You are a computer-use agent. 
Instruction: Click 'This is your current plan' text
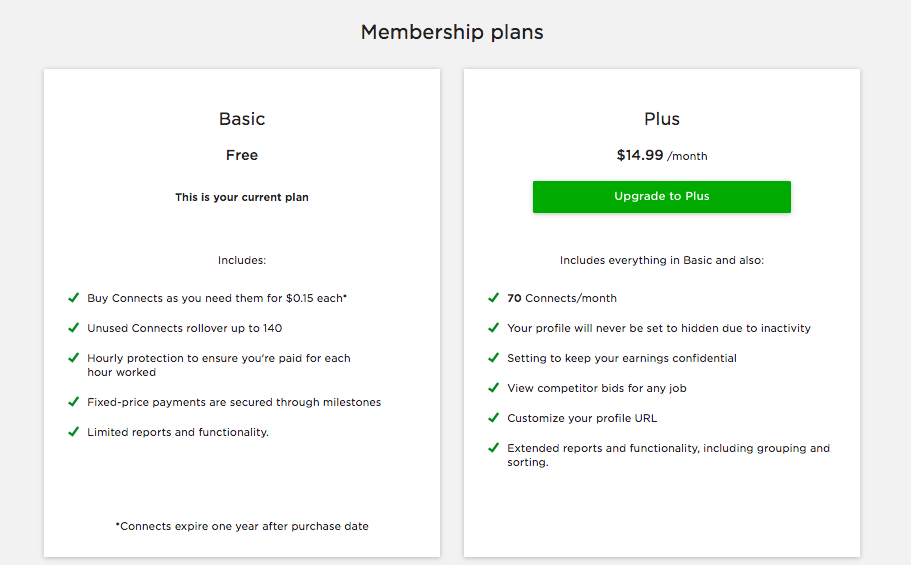(x=242, y=198)
